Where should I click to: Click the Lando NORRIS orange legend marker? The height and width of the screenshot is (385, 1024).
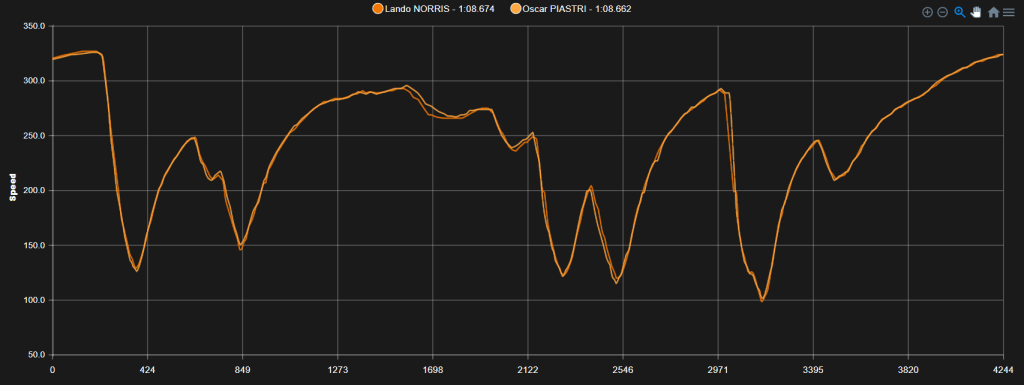coord(378,9)
